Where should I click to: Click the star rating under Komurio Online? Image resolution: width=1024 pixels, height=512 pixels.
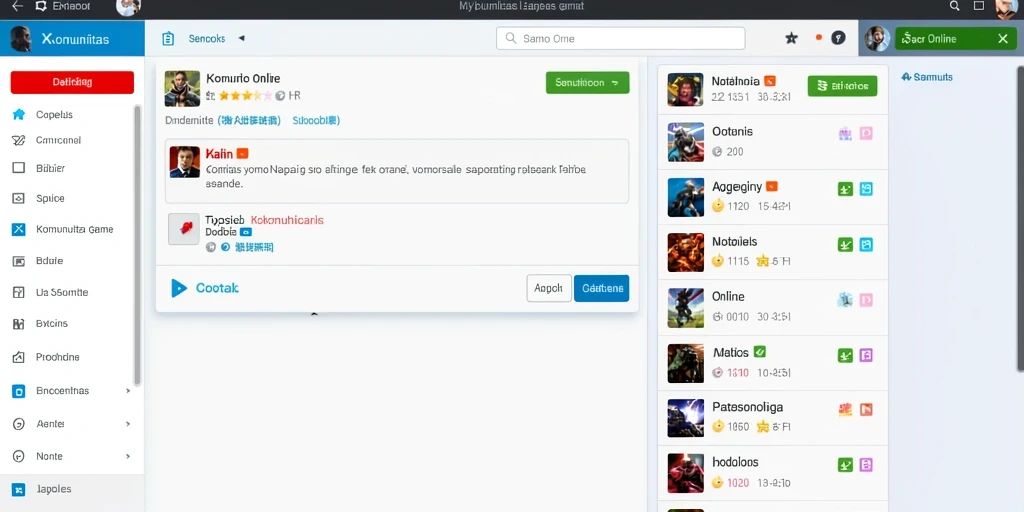[245, 95]
